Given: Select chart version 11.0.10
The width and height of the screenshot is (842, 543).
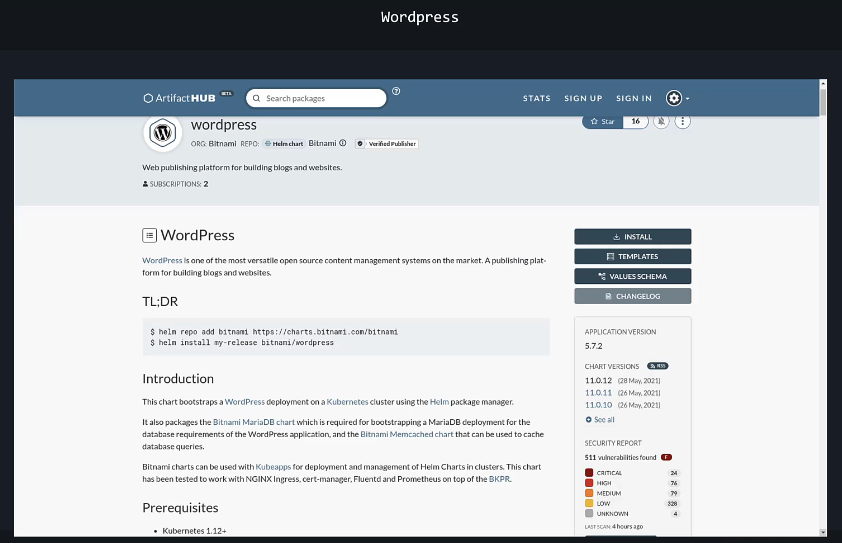Looking at the screenshot, I should [598, 405].
